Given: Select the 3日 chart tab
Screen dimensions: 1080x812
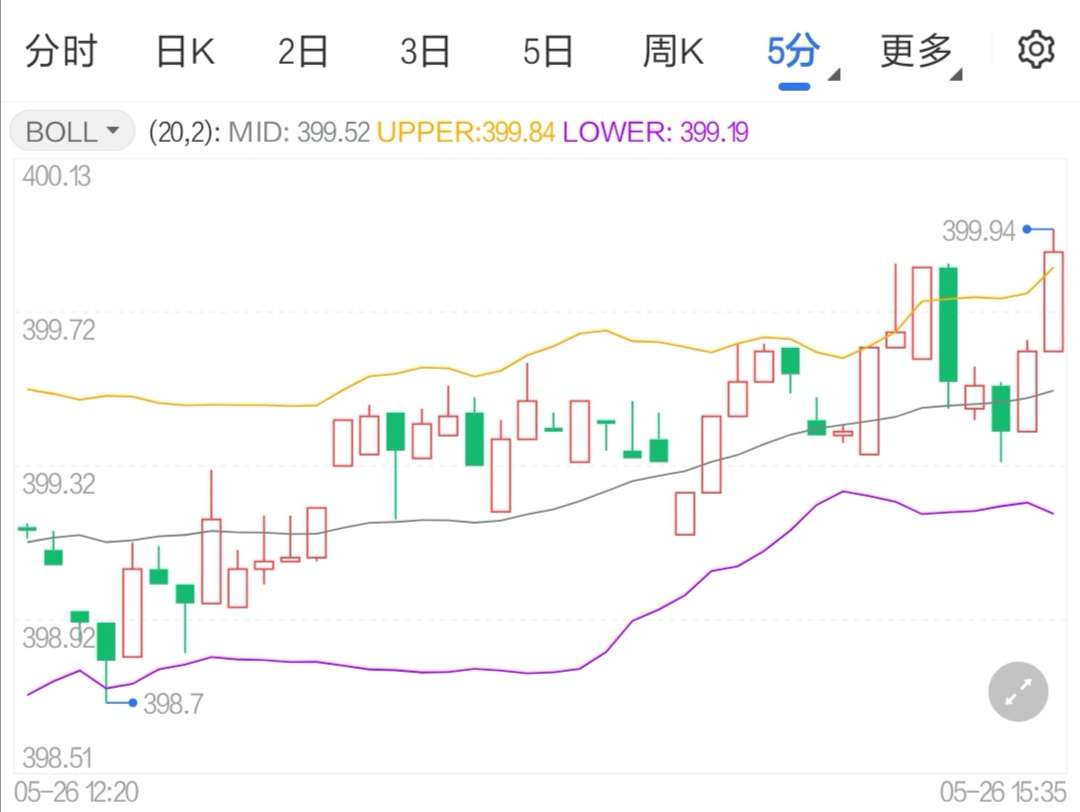Looking at the screenshot, I should tap(425, 52).
